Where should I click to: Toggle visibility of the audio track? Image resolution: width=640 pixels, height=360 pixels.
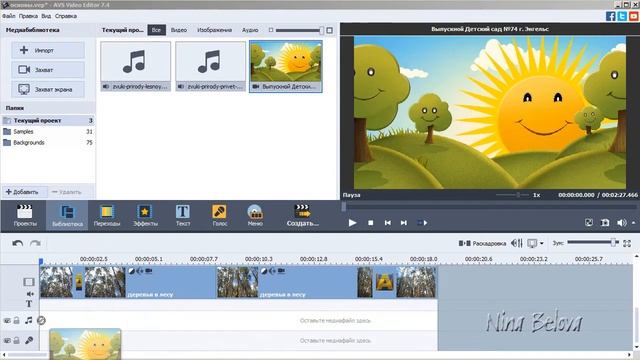click(x=7, y=321)
